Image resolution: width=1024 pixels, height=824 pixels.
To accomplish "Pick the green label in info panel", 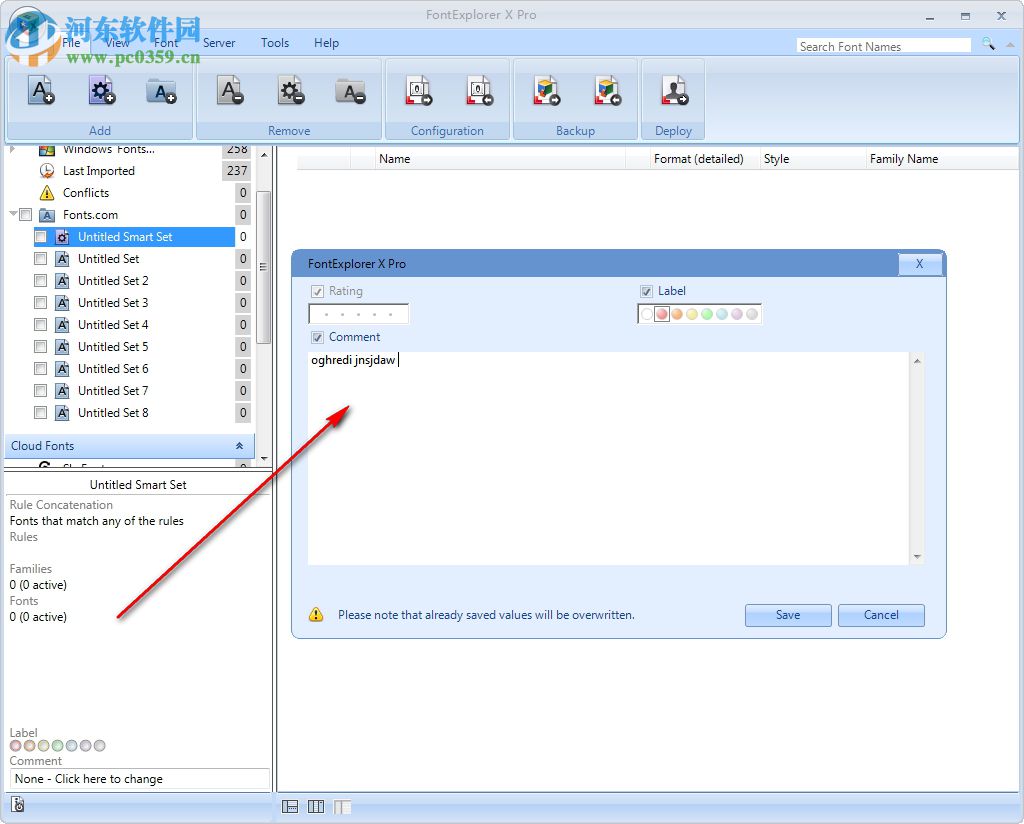I will click(x=57, y=746).
